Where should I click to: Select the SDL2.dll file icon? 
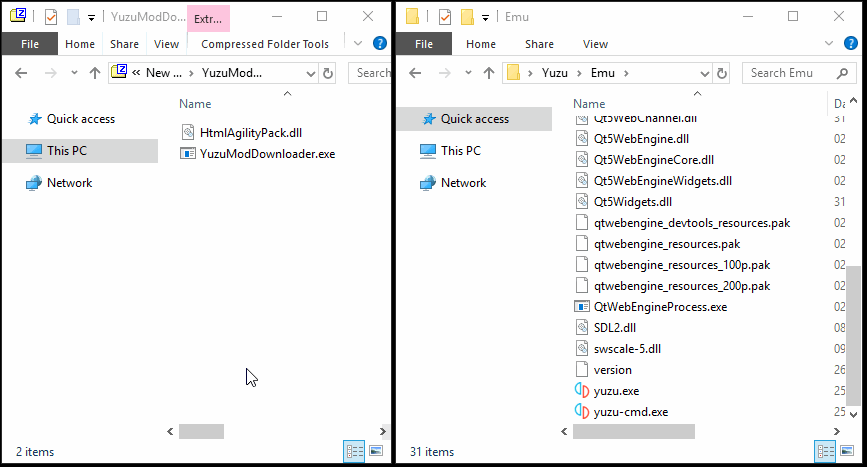point(582,327)
